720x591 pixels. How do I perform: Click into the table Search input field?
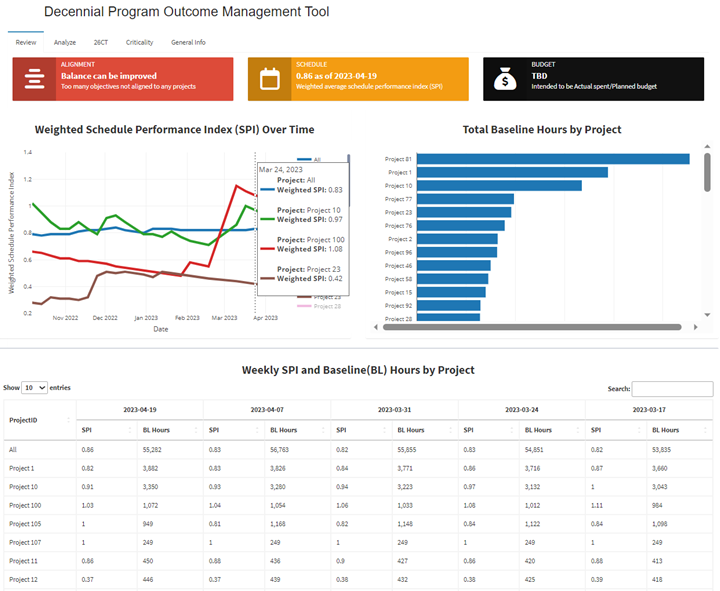click(x=672, y=389)
